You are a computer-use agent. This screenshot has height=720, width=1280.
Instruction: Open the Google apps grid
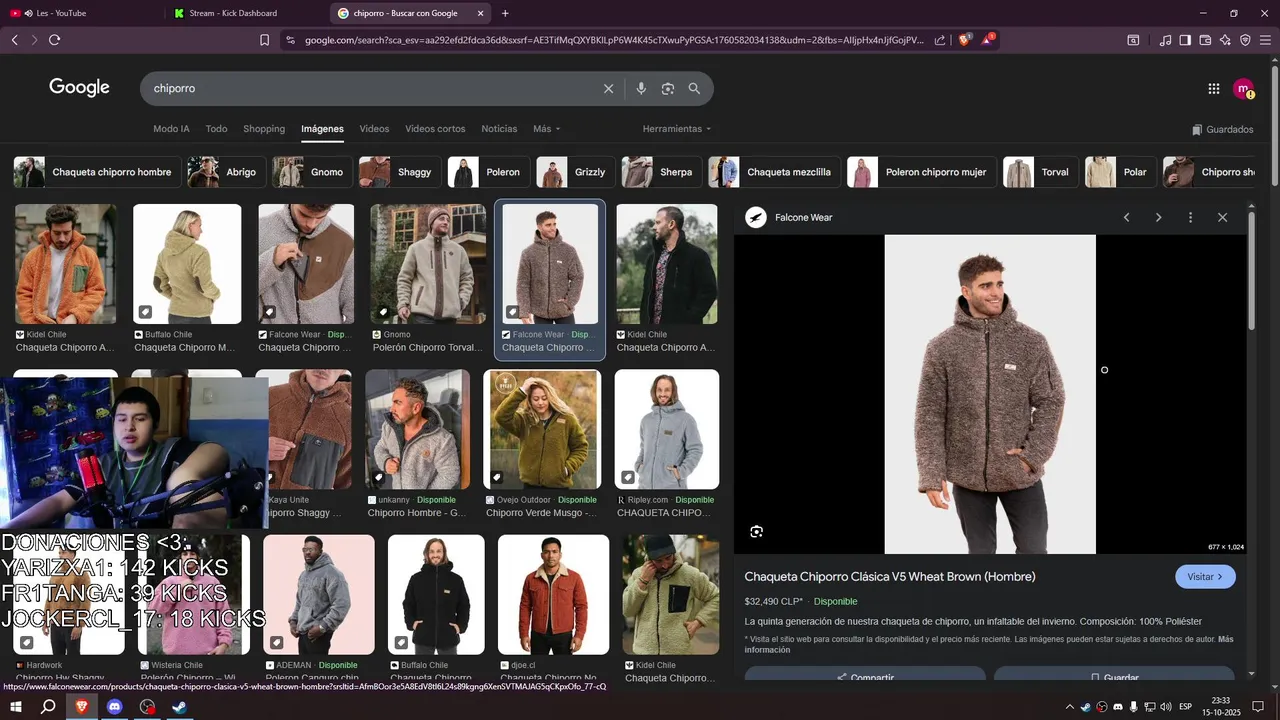click(x=1214, y=89)
